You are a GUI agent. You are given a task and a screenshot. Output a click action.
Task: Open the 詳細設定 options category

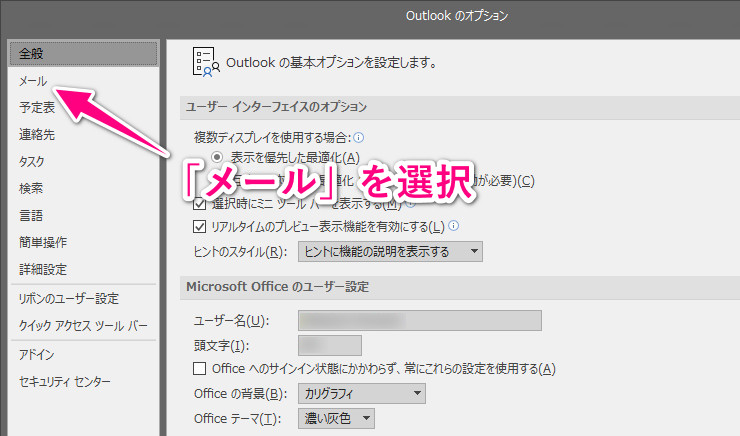pyautogui.click(x=43, y=269)
